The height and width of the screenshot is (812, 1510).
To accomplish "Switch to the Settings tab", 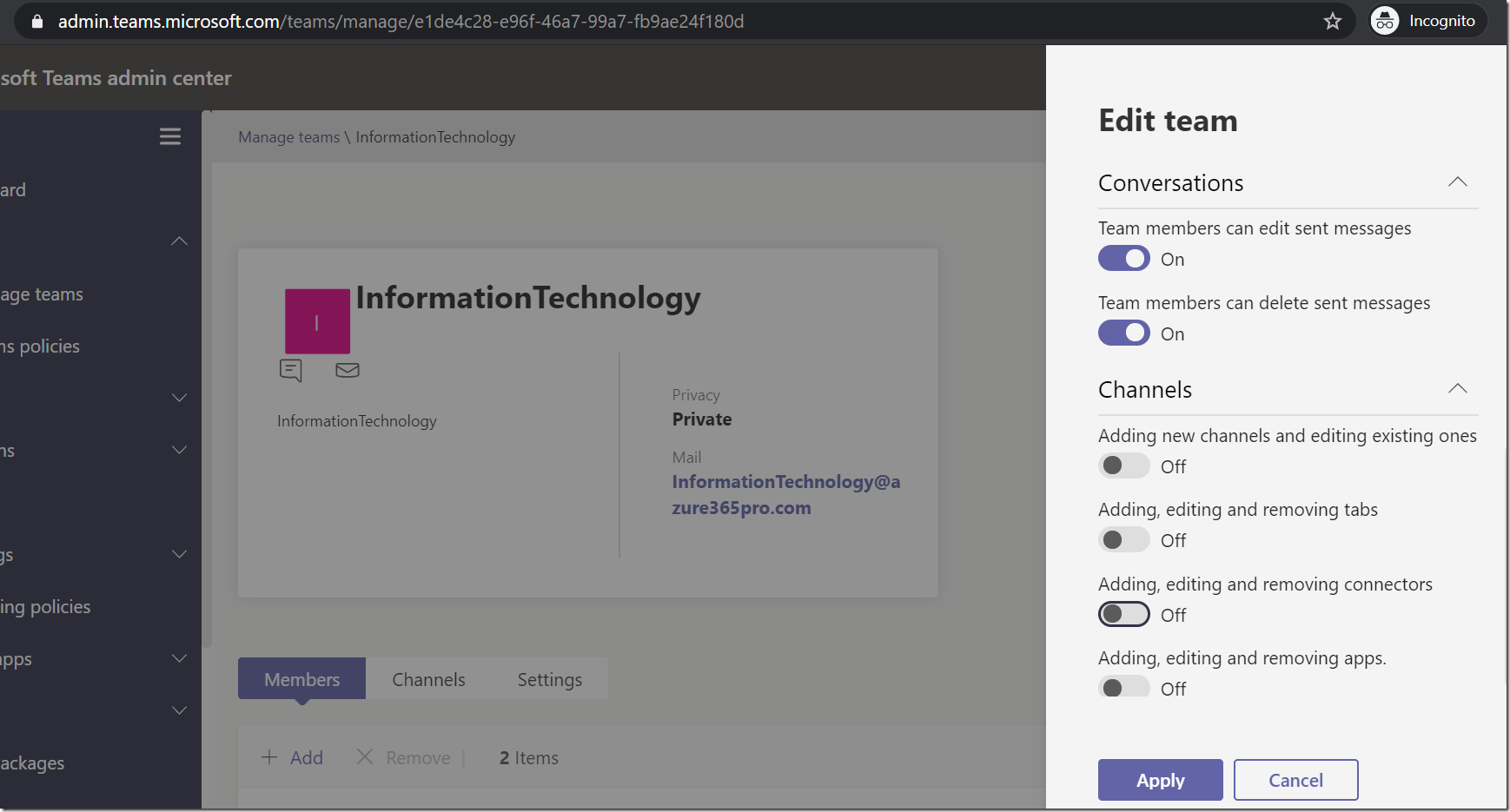I will (x=550, y=679).
